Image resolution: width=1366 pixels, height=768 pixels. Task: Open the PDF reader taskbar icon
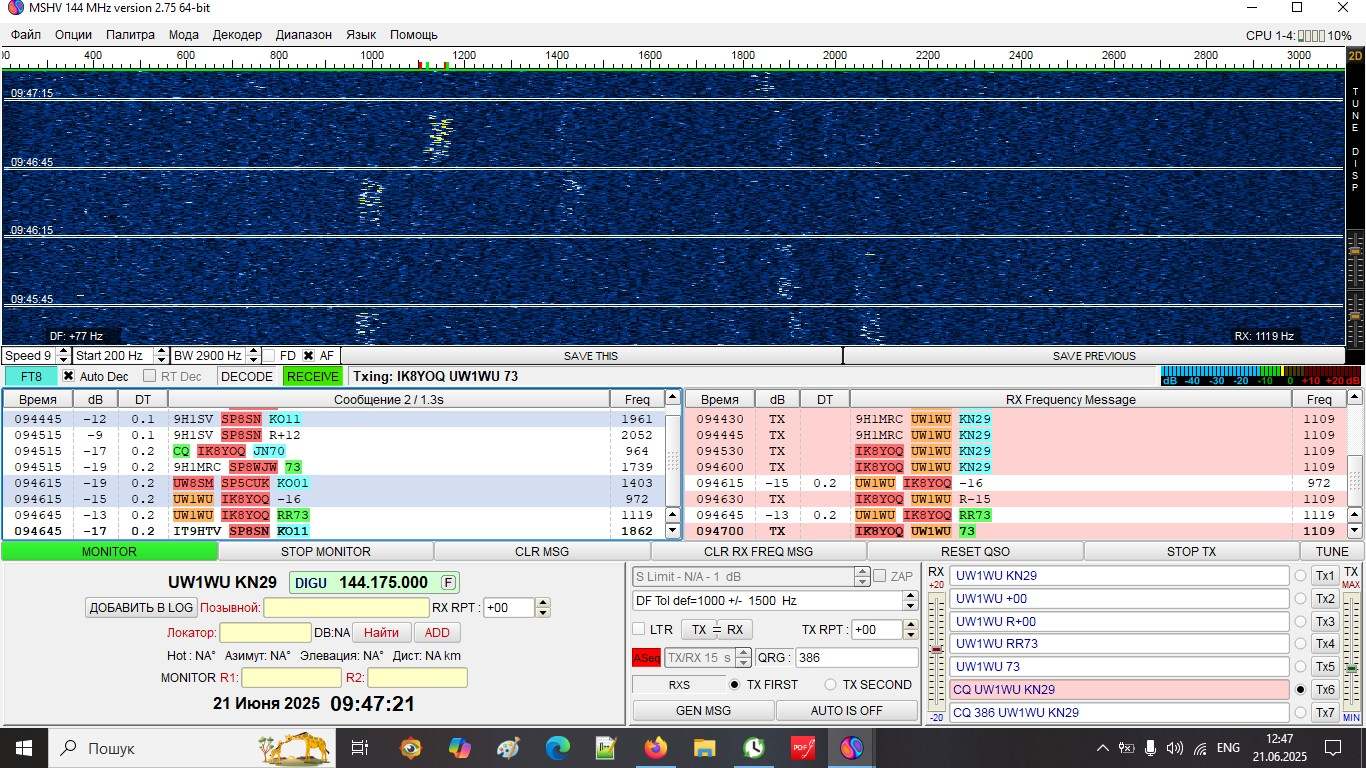[x=803, y=748]
